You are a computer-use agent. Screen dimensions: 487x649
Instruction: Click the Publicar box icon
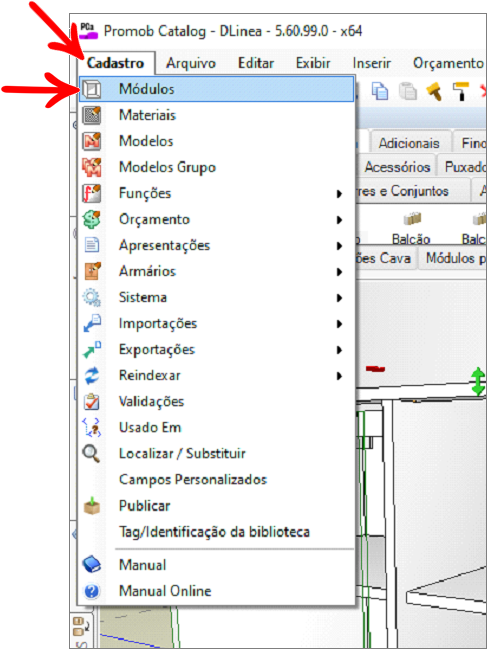click(91, 506)
